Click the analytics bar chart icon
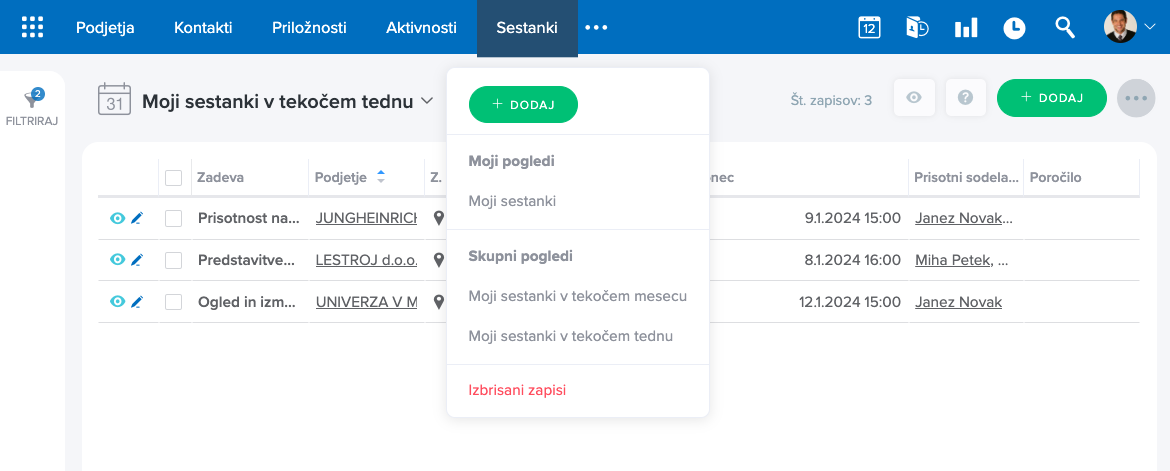The height and width of the screenshot is (471, 1170). point(966,28)
